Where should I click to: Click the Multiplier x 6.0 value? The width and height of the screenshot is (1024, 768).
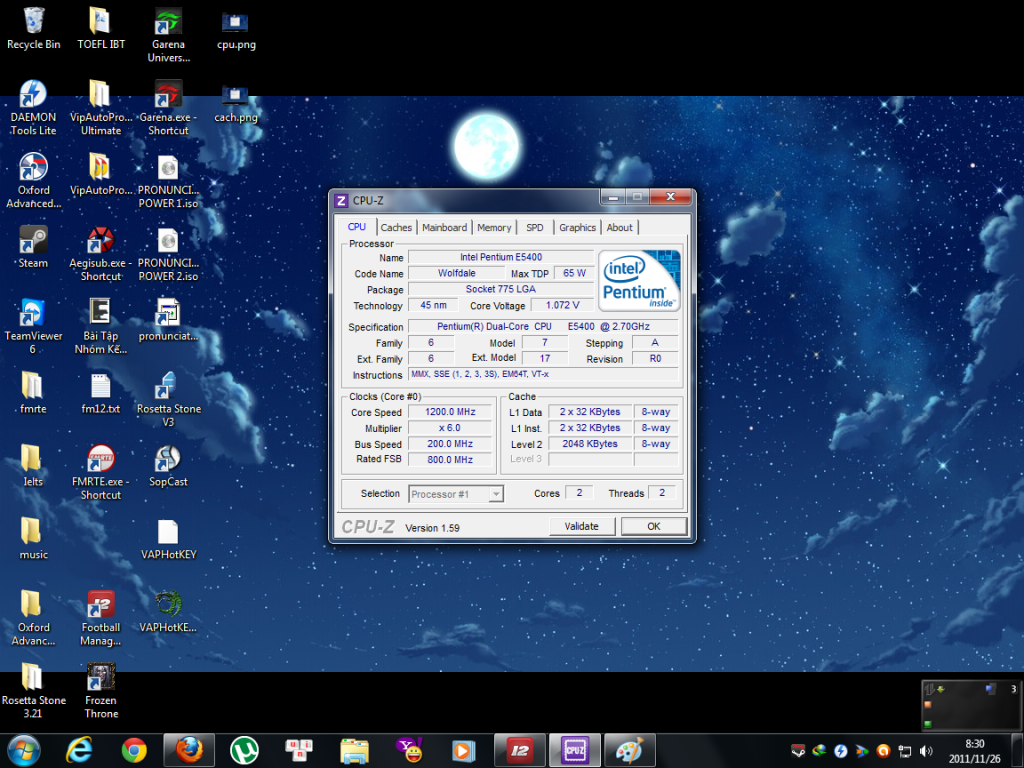(450, 428)
